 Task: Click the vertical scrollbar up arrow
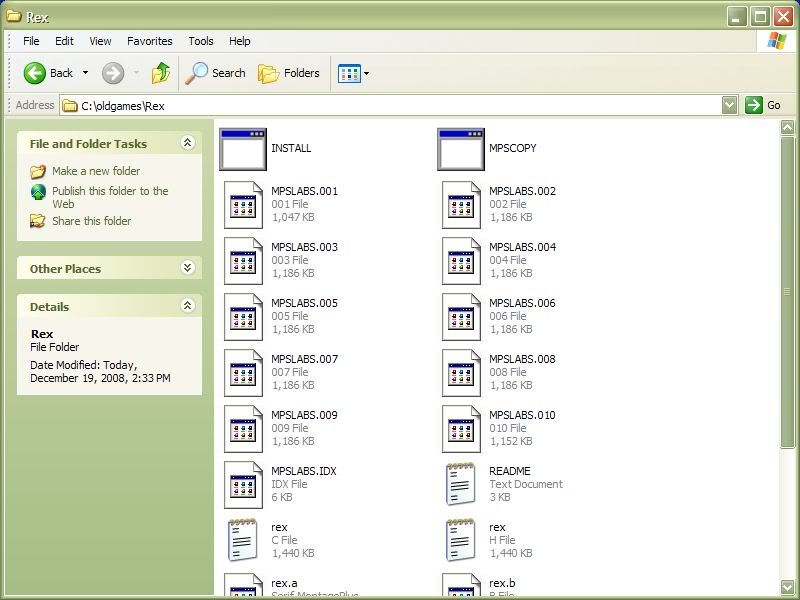click(788, 127)
